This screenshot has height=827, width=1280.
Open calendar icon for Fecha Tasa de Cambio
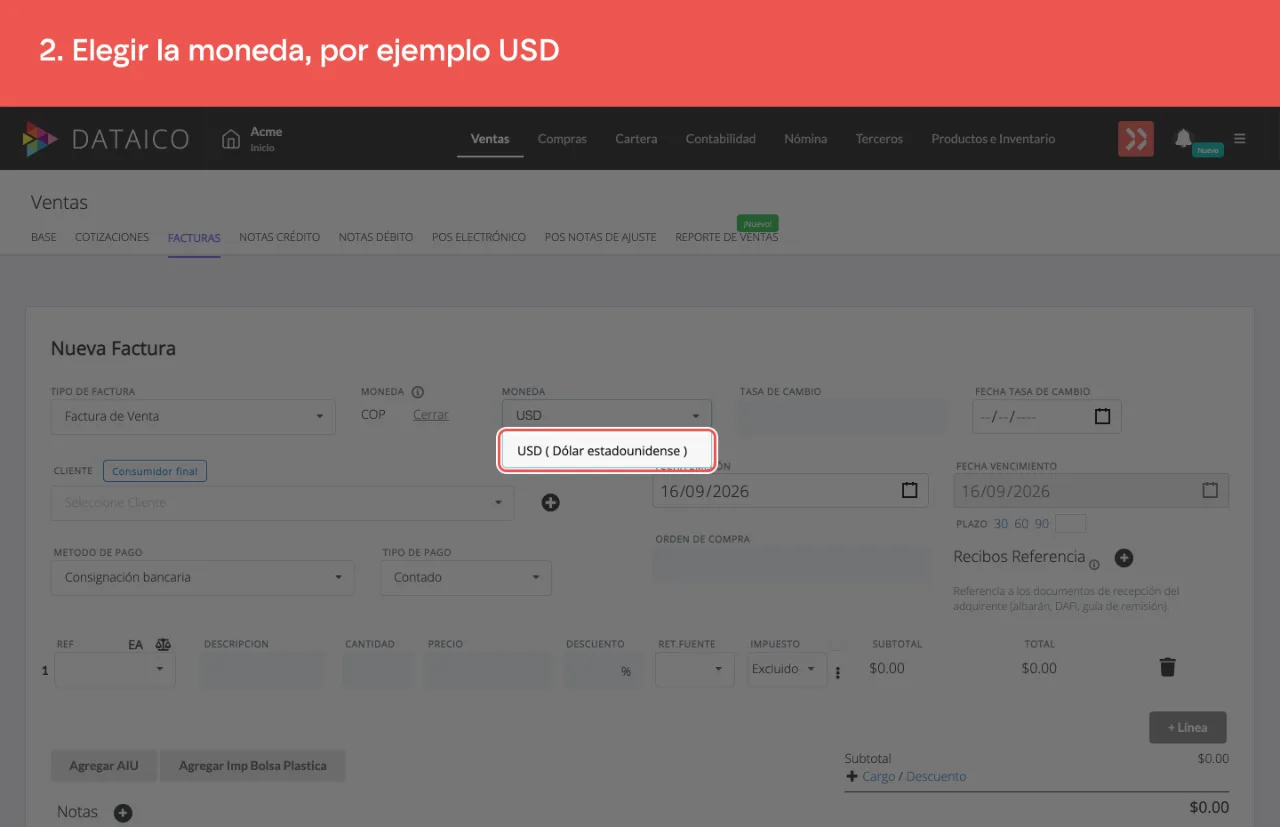tap(1102, 416)
